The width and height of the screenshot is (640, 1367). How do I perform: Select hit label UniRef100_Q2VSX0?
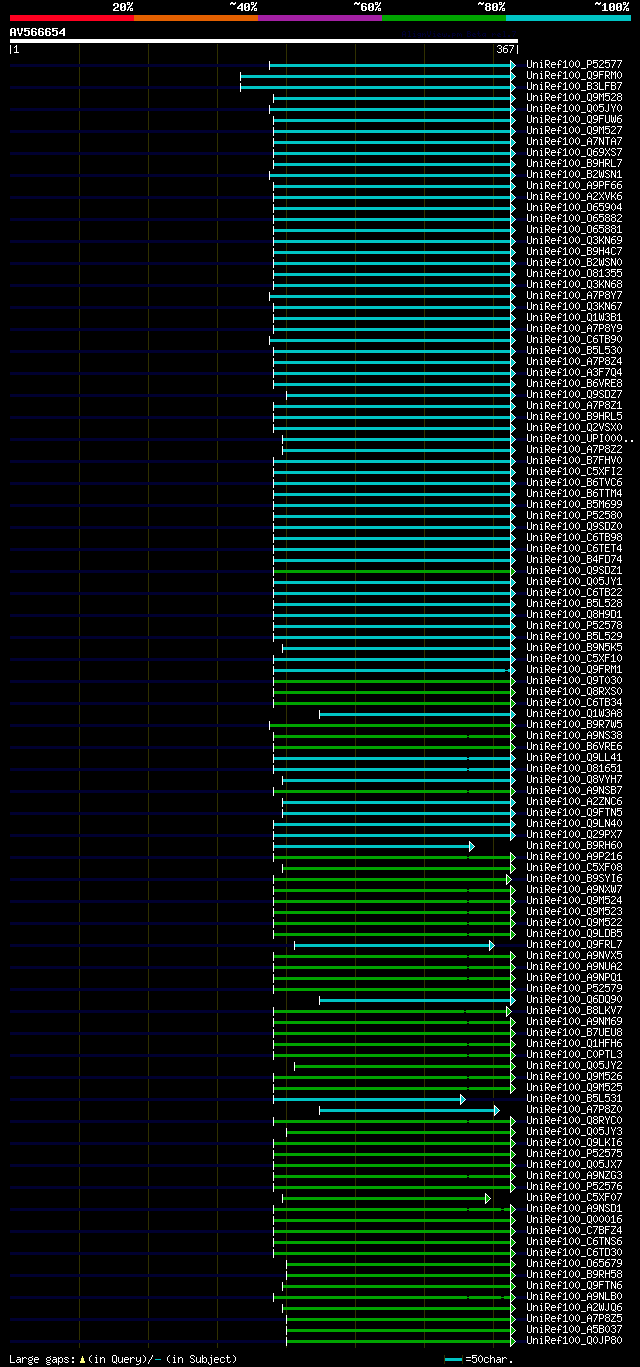pyautogui.click(x=574, y=427)
